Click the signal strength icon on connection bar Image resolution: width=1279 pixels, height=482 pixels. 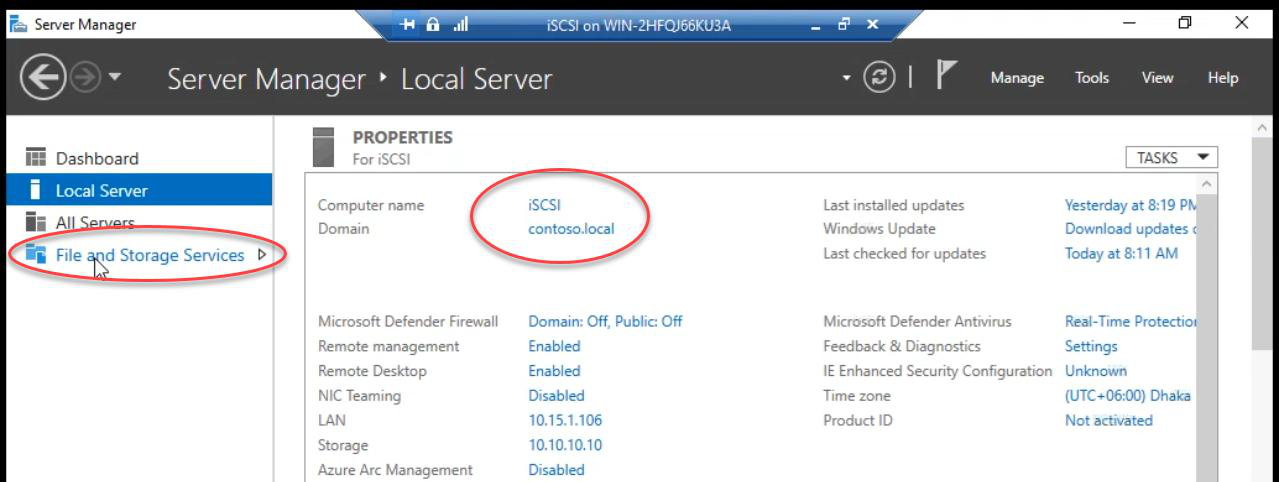(461, 25)
